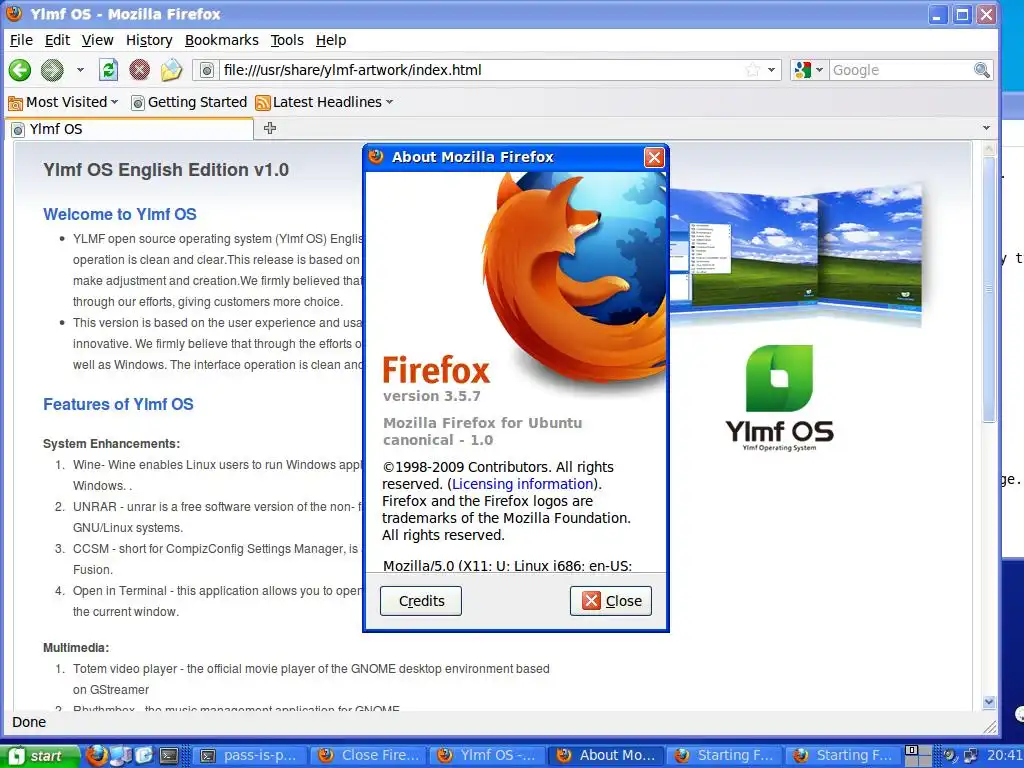Switch to the pass-is-p... taskbar window
The image size is (1024, 768).
[251, 756]
